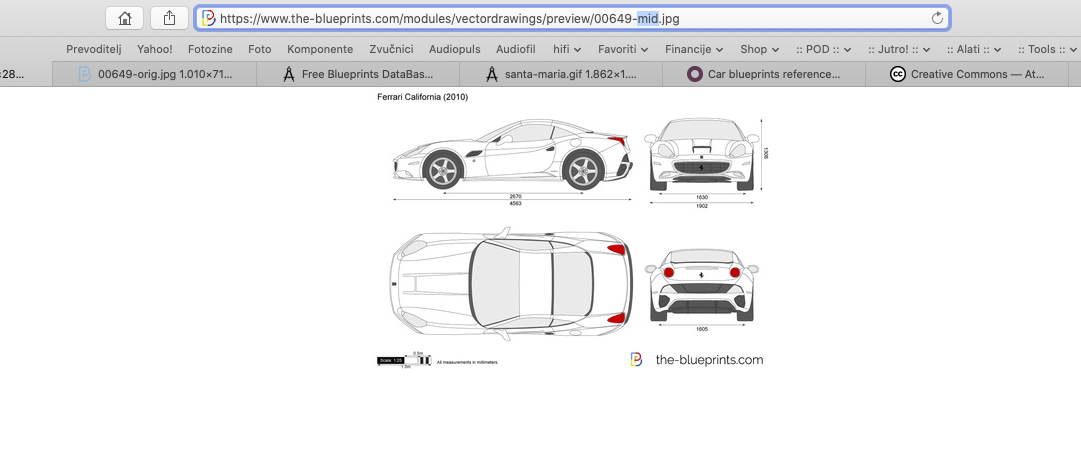Click the Ferrari front view drawing
1081x468 pixels.
(701, 154)
